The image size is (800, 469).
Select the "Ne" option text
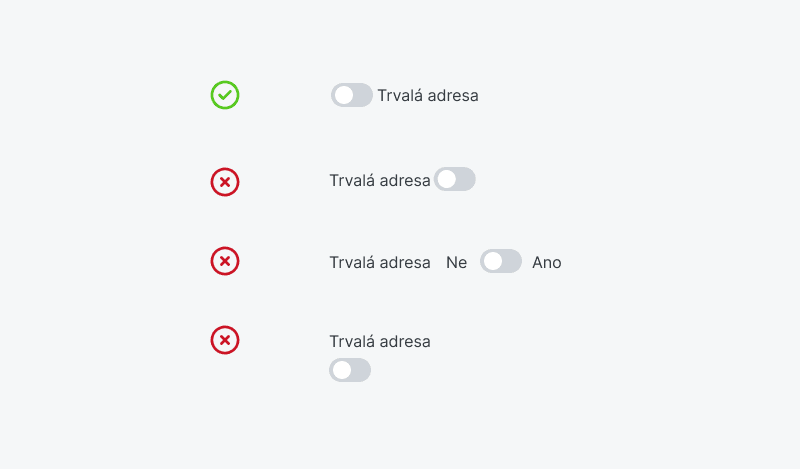click(456, 263)
